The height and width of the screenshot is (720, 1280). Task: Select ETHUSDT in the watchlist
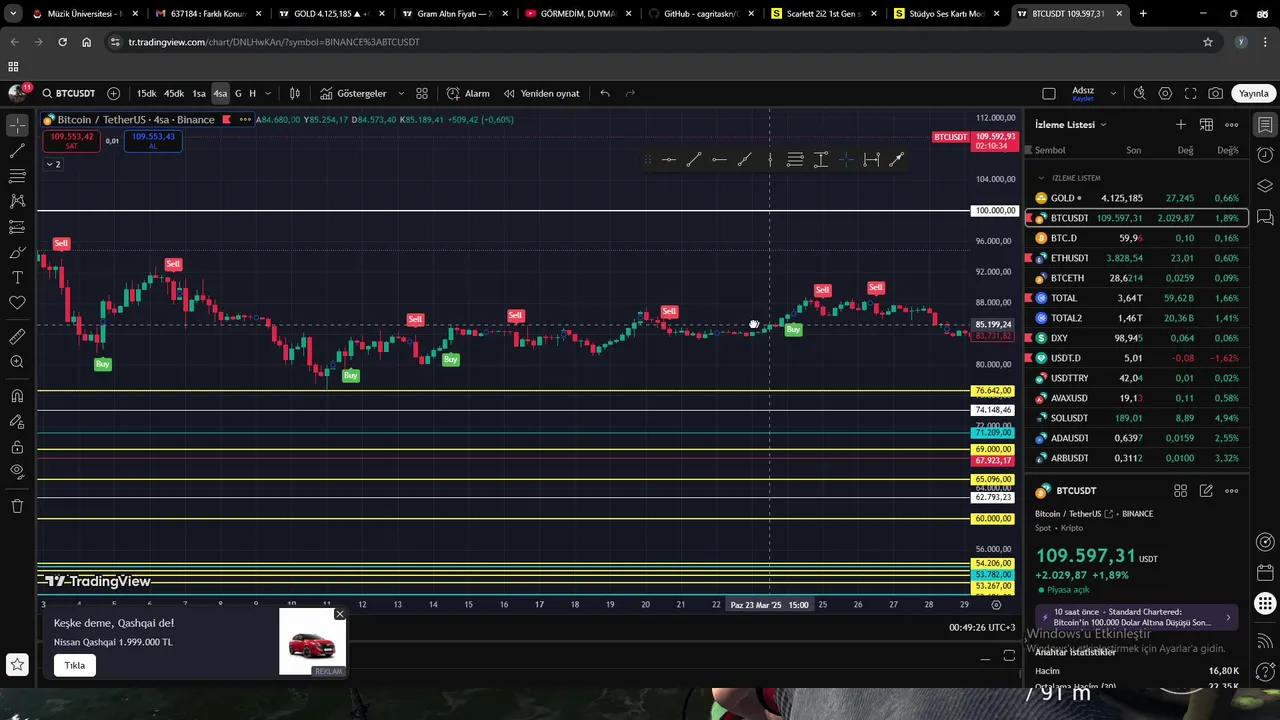1136,258
